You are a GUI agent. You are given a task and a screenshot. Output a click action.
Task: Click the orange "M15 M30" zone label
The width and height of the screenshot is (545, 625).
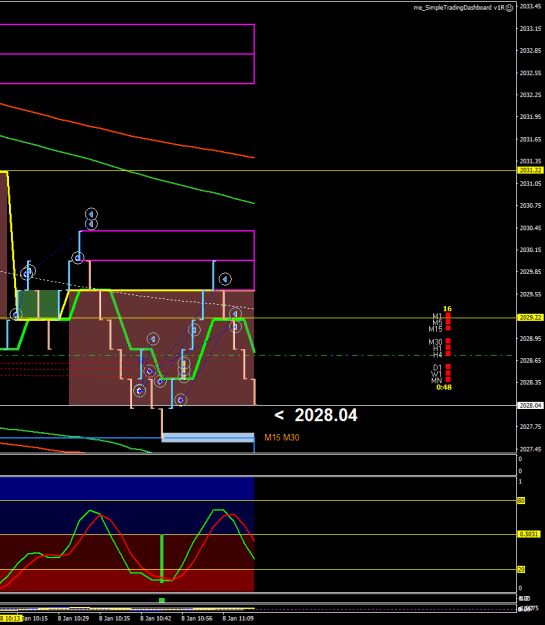click(x=281, y=438)
